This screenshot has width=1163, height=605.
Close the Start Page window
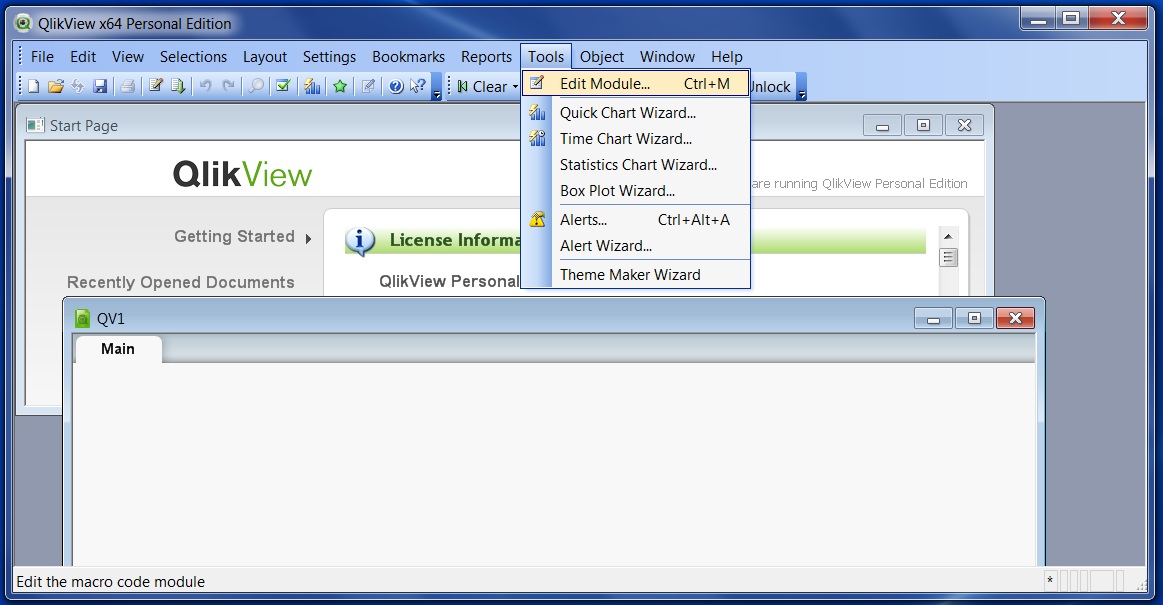tap(964, 125)
